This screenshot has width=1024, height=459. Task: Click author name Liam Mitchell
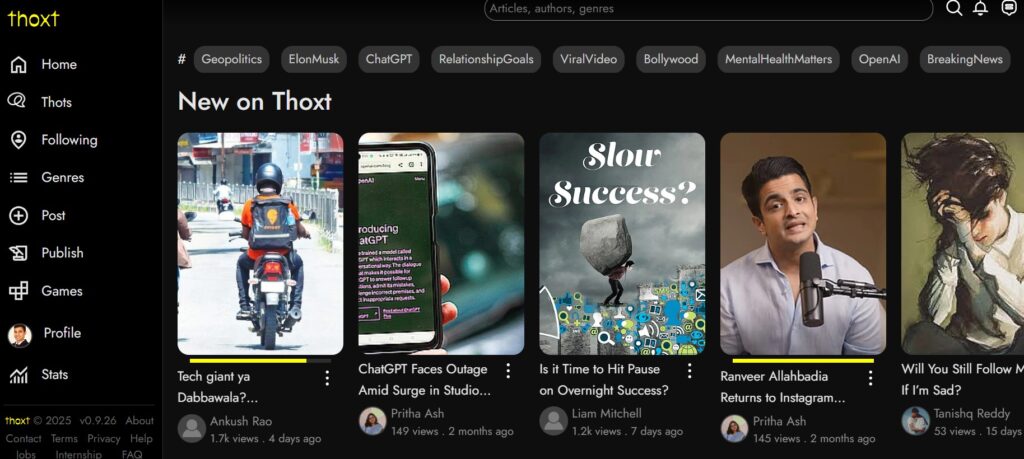click(x=607, y=413)
